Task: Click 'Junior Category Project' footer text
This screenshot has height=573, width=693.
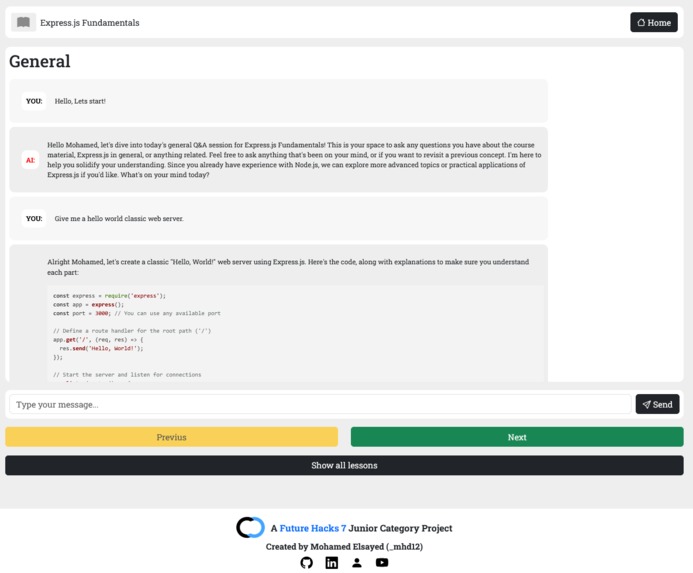Action: pyautogui.click(x=400, y=528)
